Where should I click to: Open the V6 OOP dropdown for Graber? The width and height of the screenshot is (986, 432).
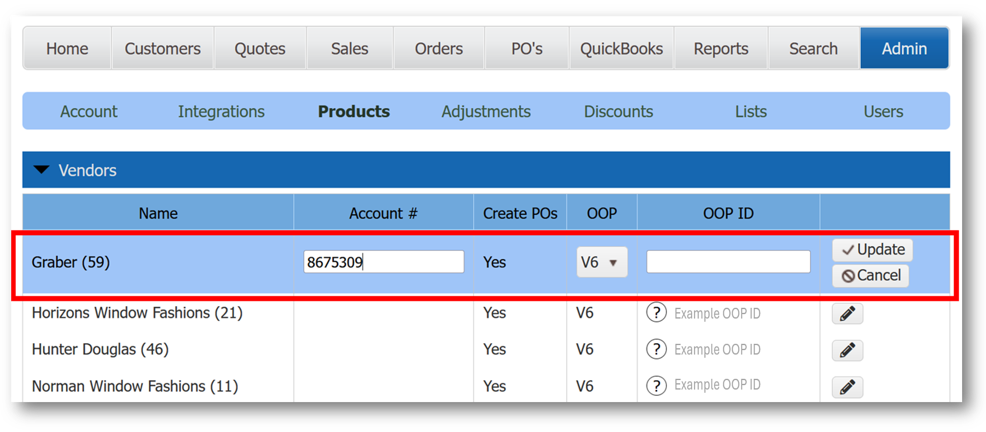(x=601, y=262)
